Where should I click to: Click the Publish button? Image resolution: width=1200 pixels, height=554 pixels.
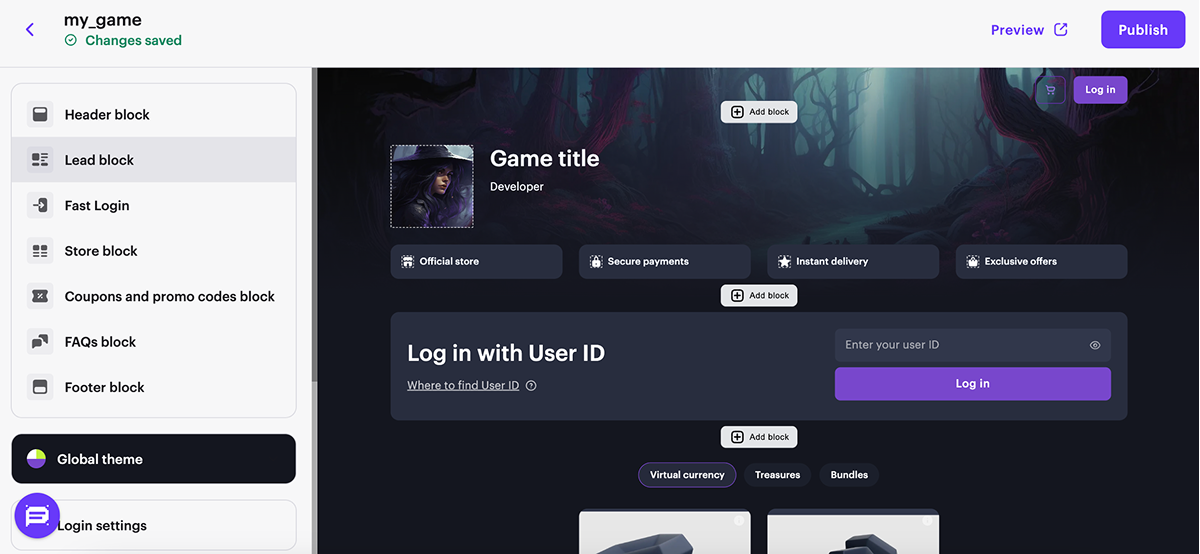1142,30
